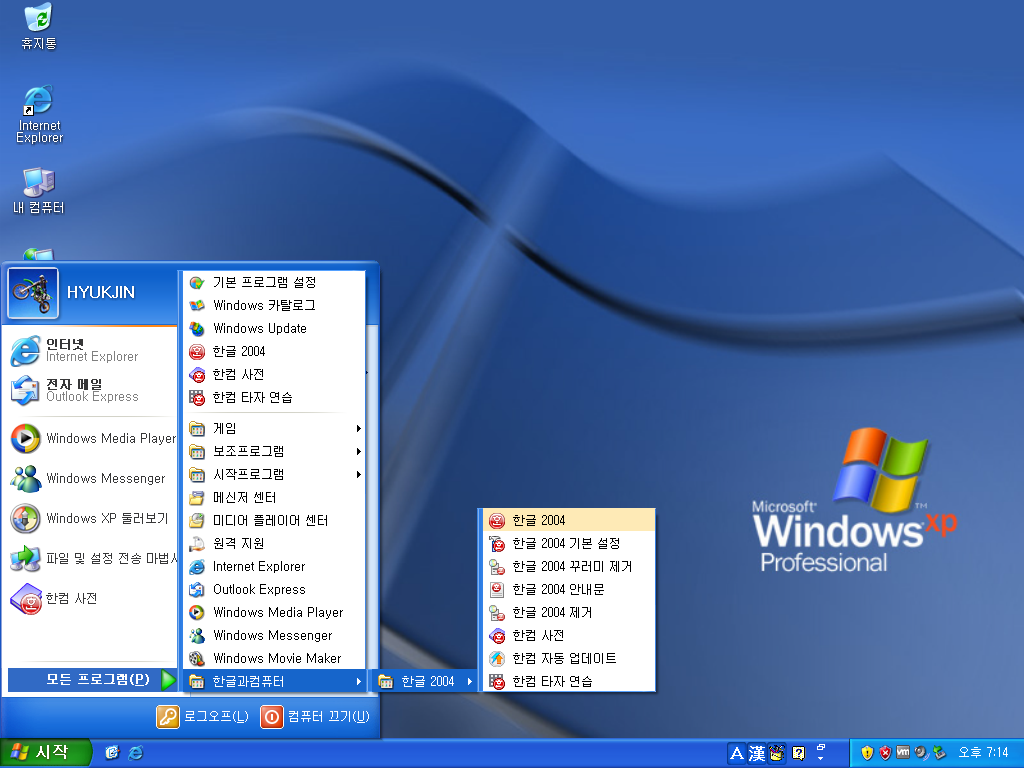Expand the 한글 2004 folder submenu
Image resolution: width=1024 pixels, height=768 pixels.
[424, 681]
